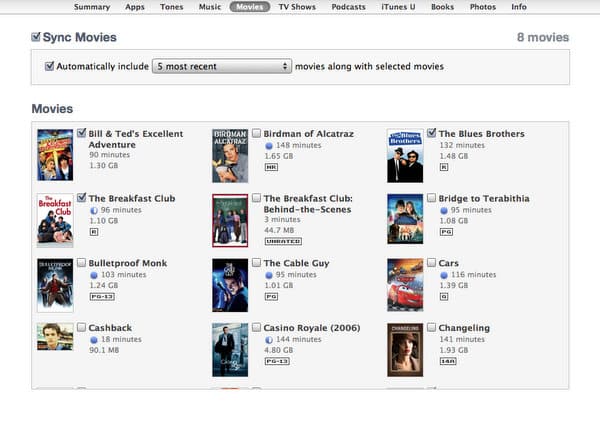Uncheck The Breakfast Club movie
Viewport: 600px width, 427px height.
point(82,198)
